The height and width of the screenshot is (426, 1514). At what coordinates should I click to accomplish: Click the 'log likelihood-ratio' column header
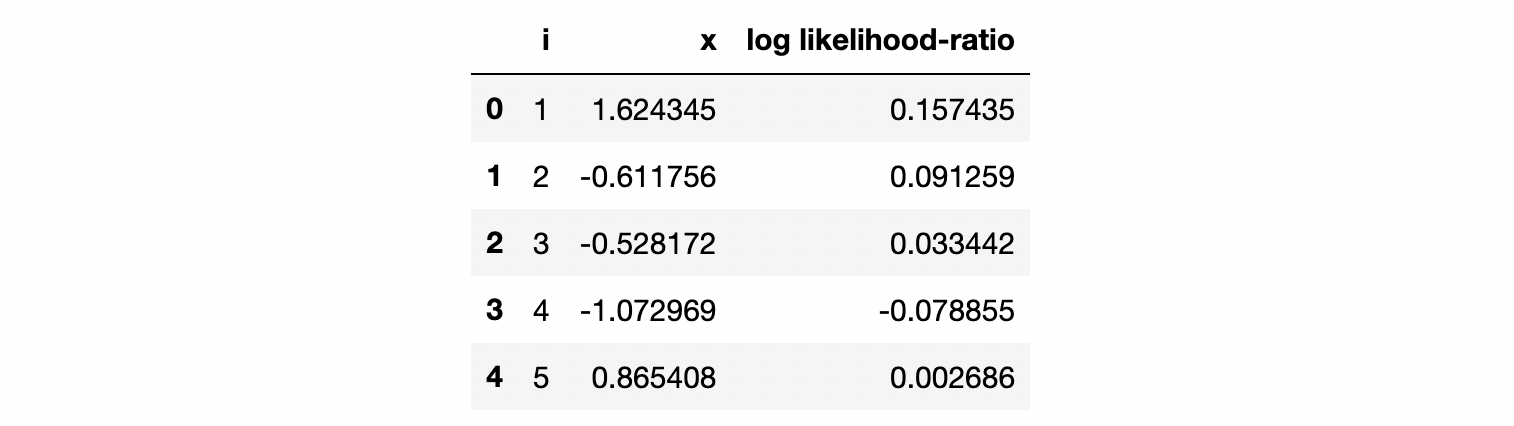click(x=880, y=42)
